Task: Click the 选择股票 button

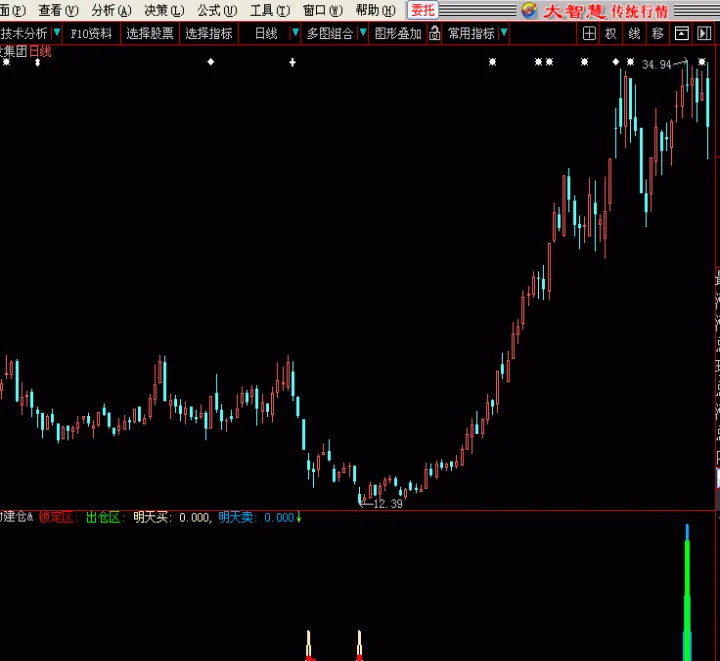Action: (x=150, y=34)
